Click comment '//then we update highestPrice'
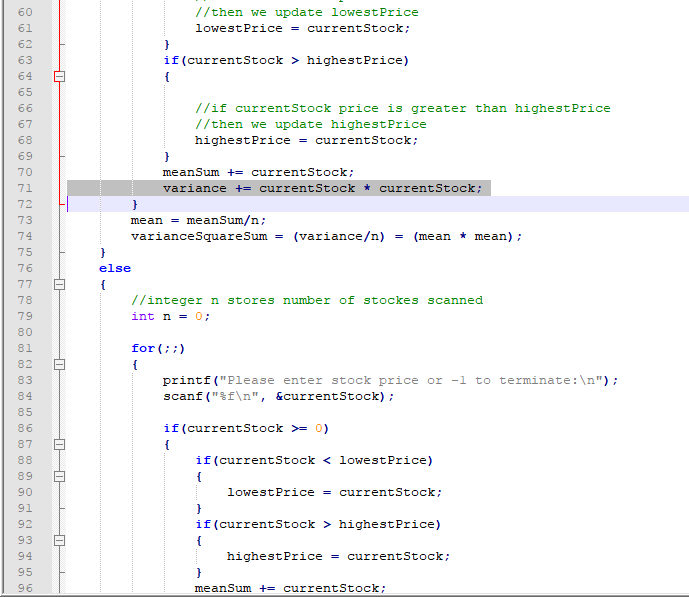Viewport: 689px width, 597px height. tap(311, 124)
